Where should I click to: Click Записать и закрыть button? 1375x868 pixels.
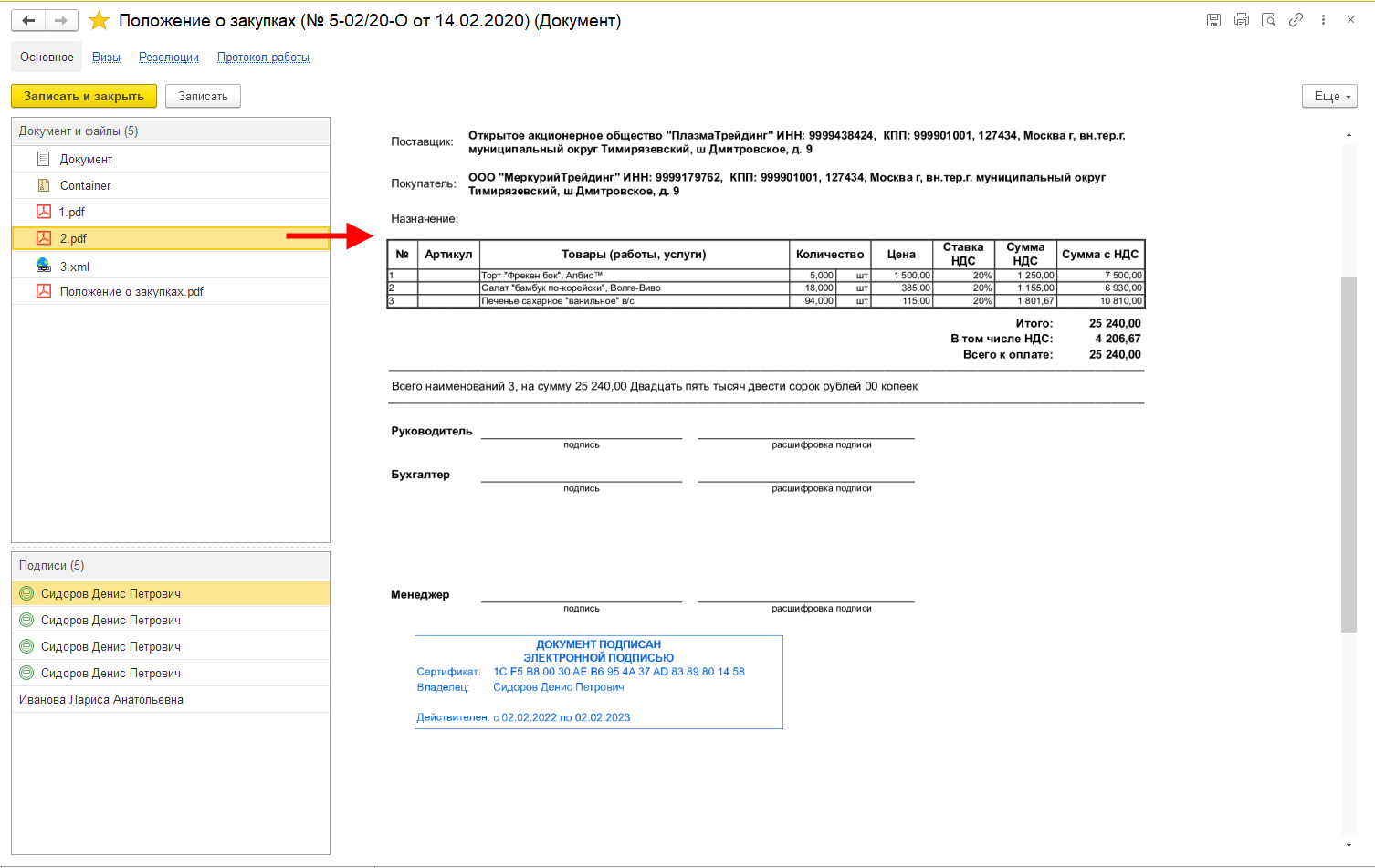pos(84,96)
